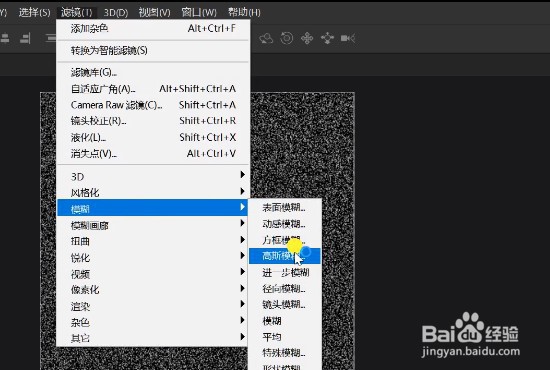Expand the 3D filter submenu
Viewport: 550px width, 370px height.
point(153,176)
